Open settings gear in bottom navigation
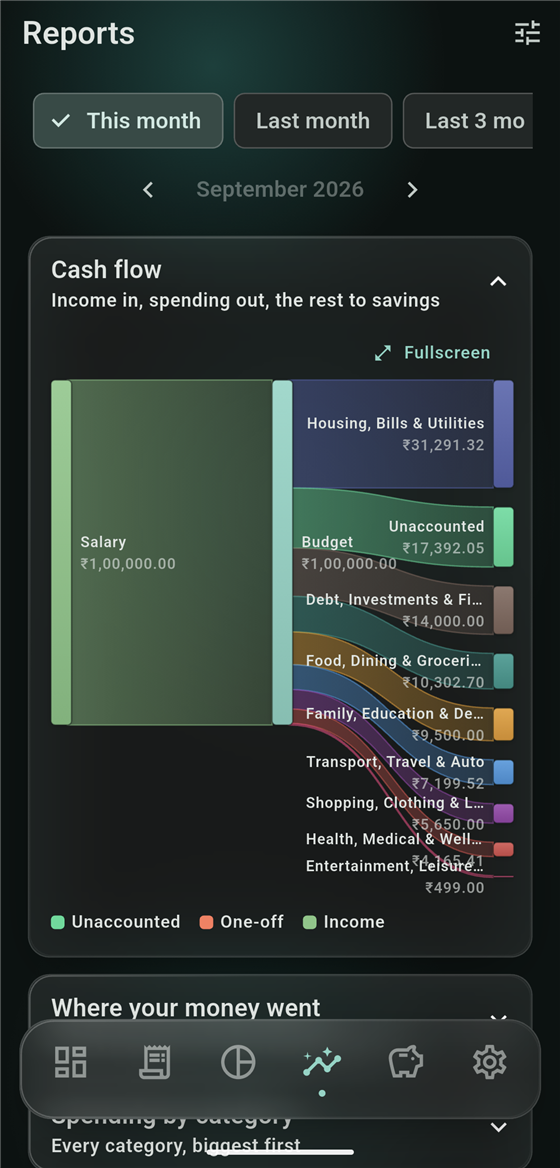Screen dimensions: 560x1168 (x=489, y=1061)
